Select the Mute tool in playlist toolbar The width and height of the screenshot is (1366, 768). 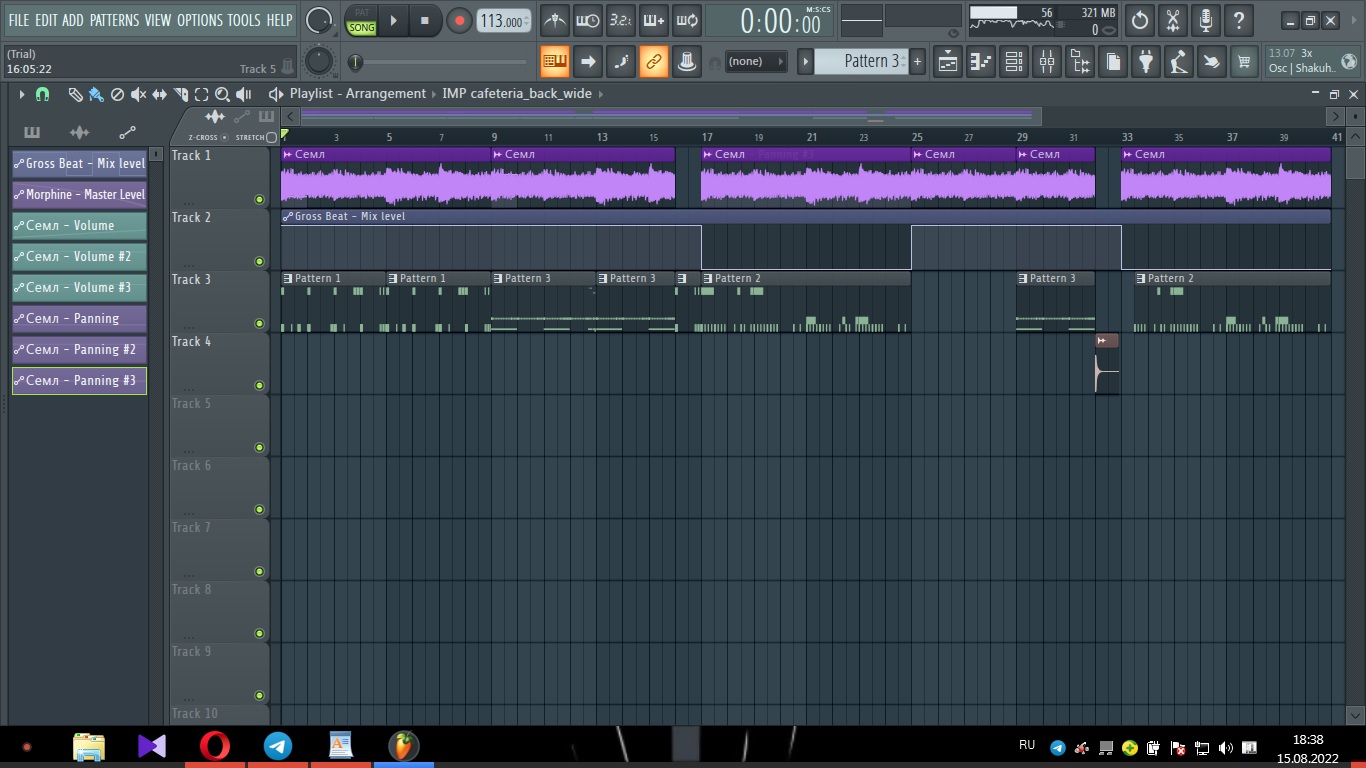(x=138, y=94)
